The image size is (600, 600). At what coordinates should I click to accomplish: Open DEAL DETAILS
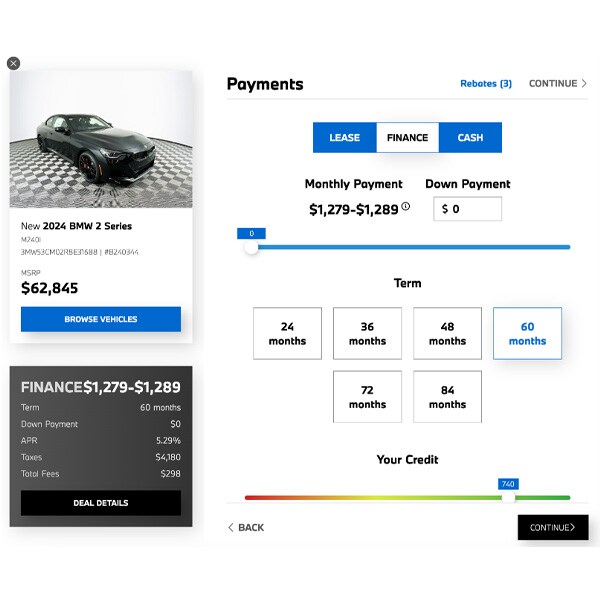[x=101, y=503]
